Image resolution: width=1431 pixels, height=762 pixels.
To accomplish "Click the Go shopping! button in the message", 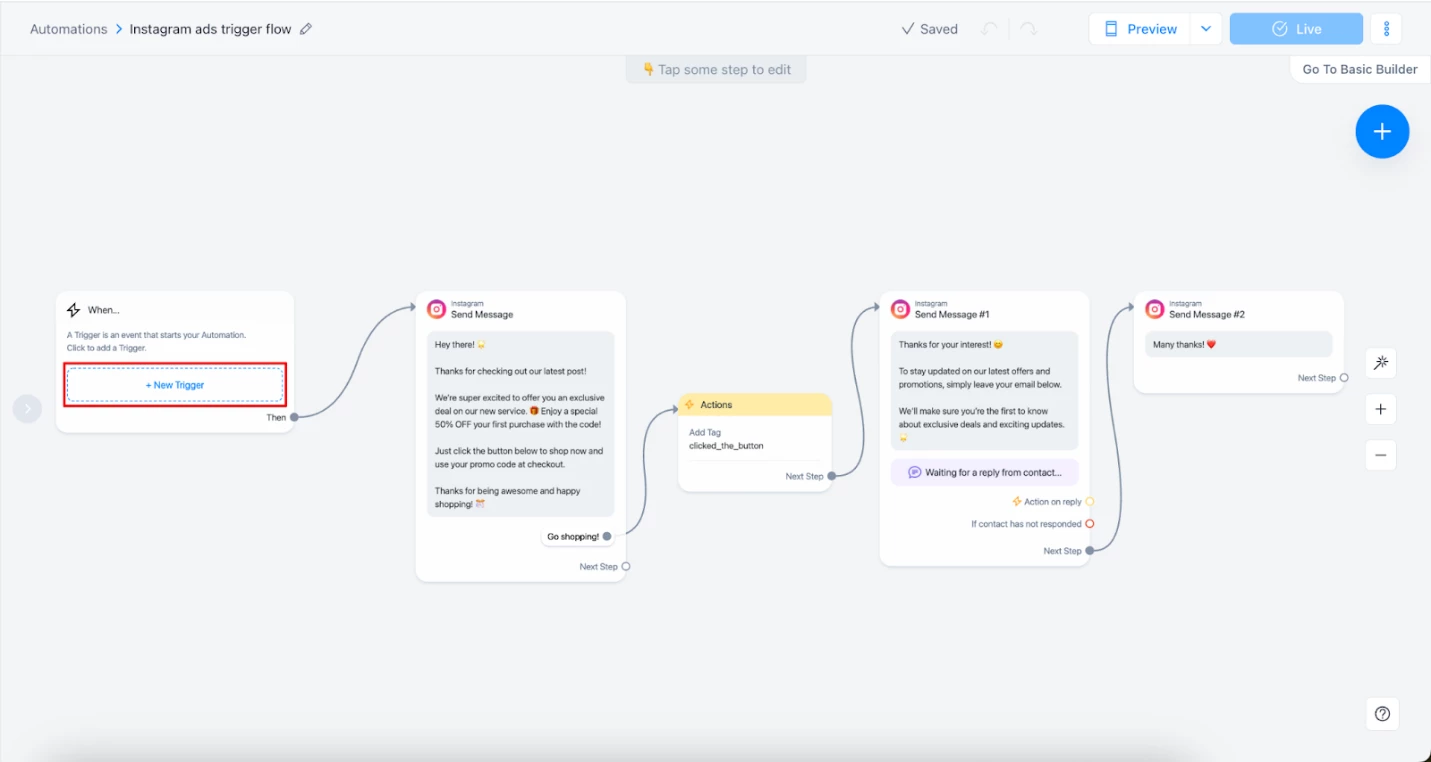I will click(573, 537).
